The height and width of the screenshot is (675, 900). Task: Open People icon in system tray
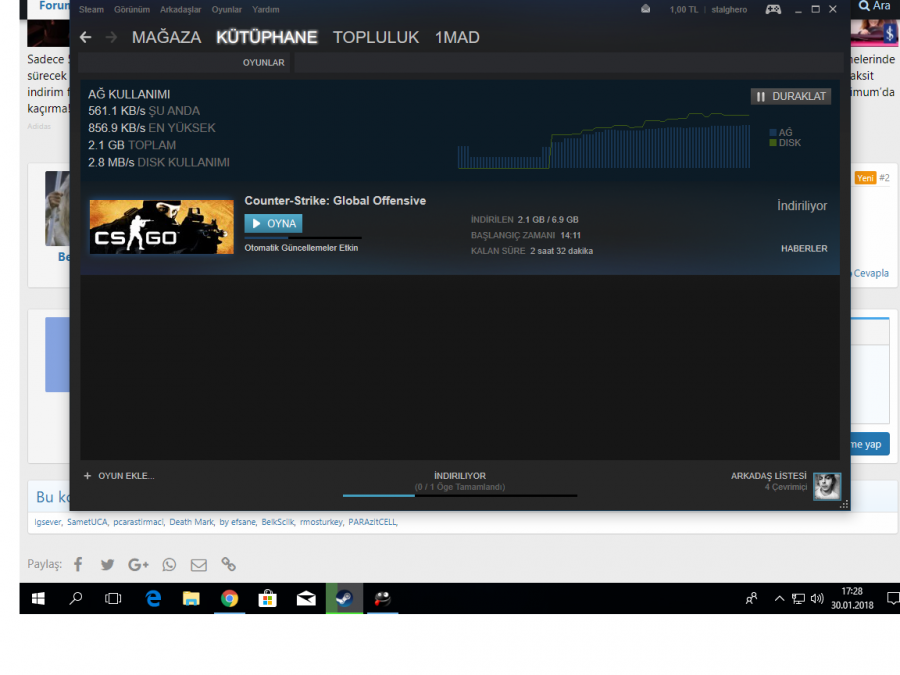click(x=751, y=599)
